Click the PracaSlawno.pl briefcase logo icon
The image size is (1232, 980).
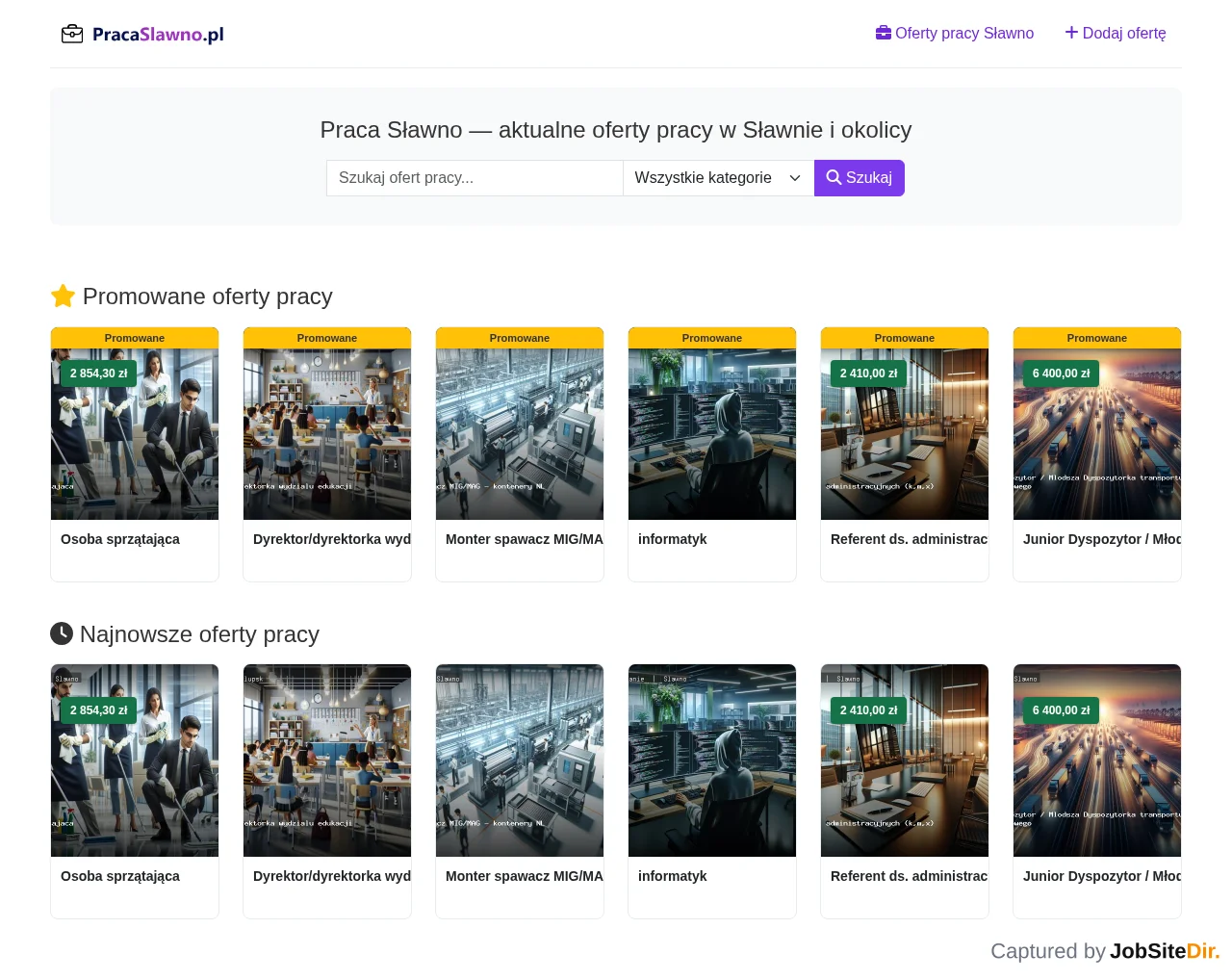click(x=72, y=35)
